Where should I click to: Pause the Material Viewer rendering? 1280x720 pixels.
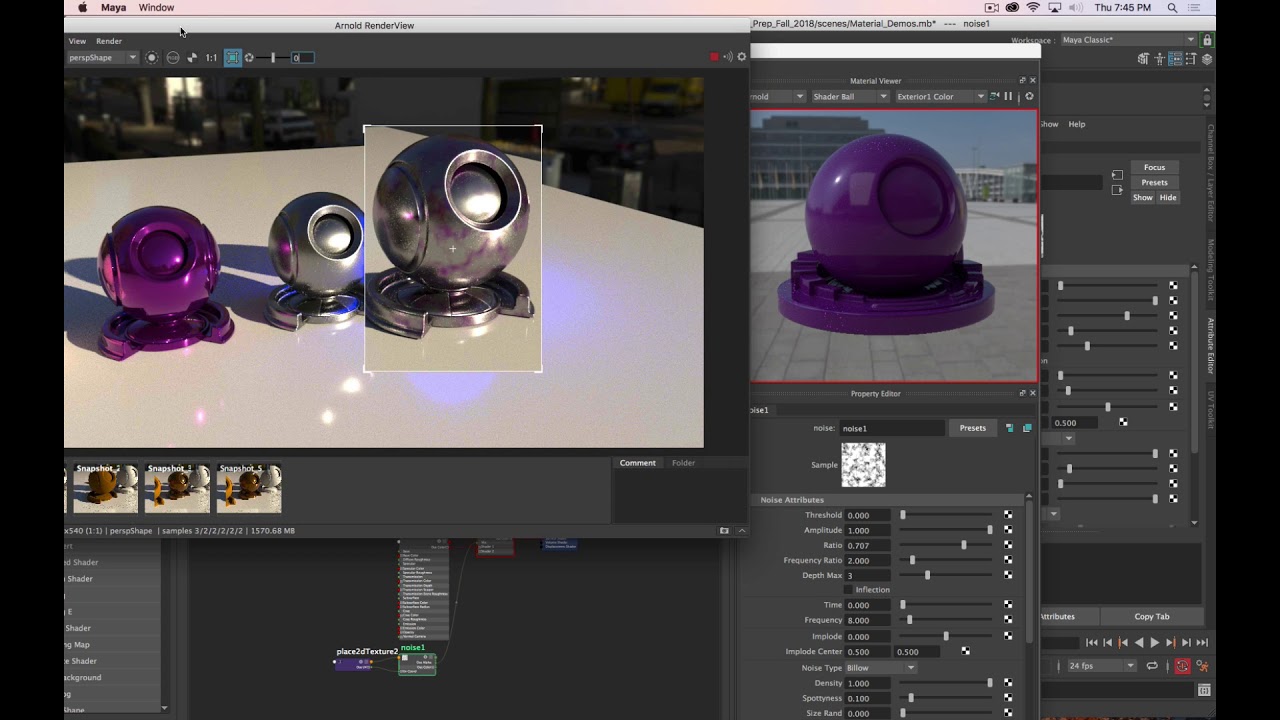point(1008,96)
